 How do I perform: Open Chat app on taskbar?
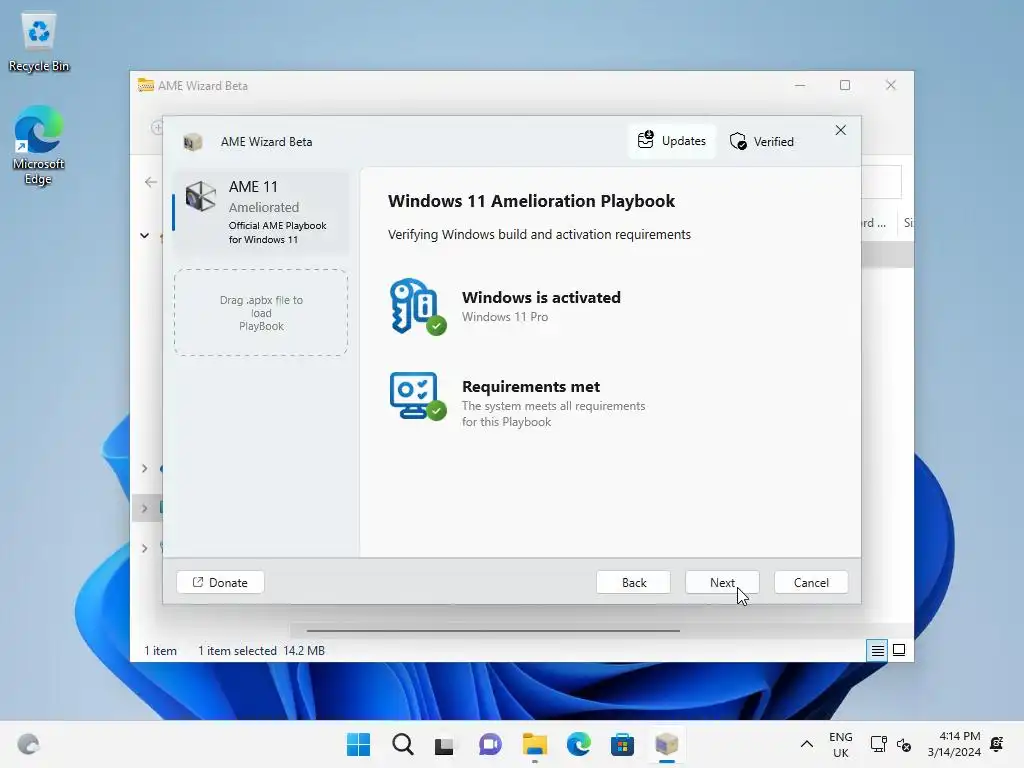coord(490,744)
